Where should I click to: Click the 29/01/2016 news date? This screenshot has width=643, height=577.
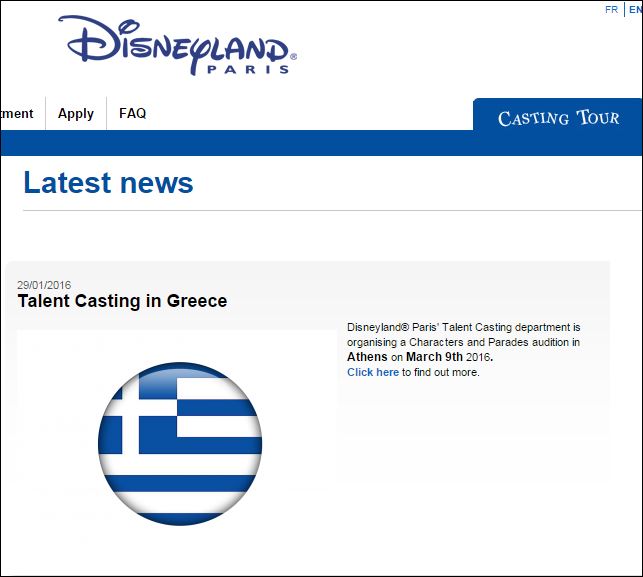pos(44,285)
